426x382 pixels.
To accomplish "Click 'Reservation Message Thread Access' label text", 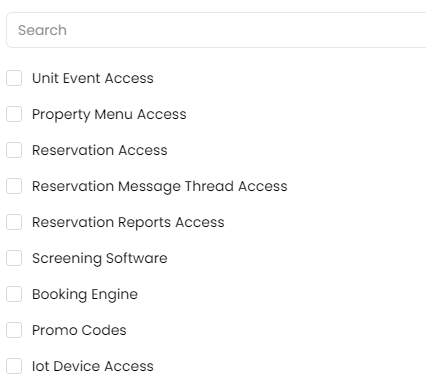I will (x=160, y=187).
